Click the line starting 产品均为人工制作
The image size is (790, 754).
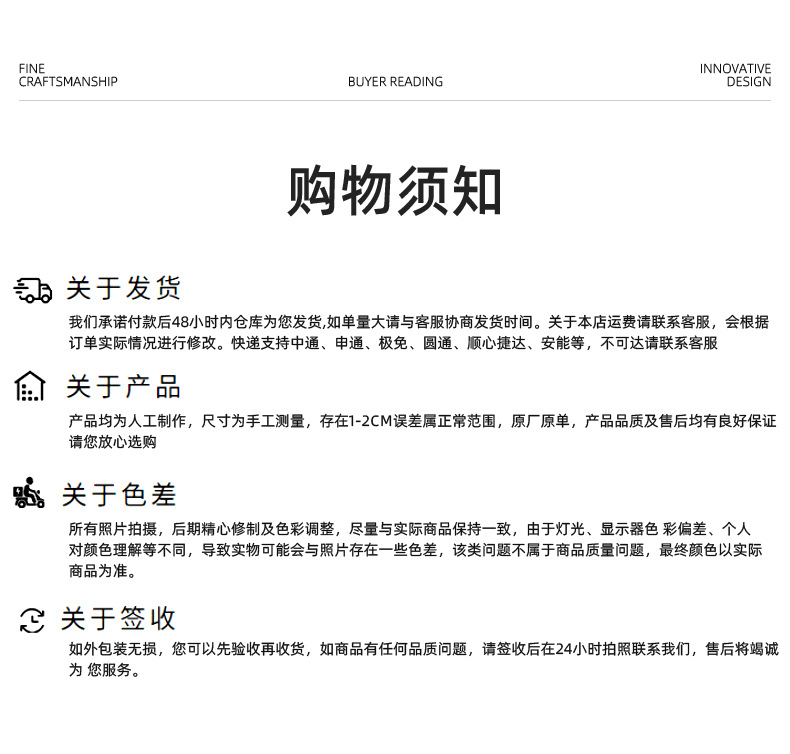(x=423, y=421)
